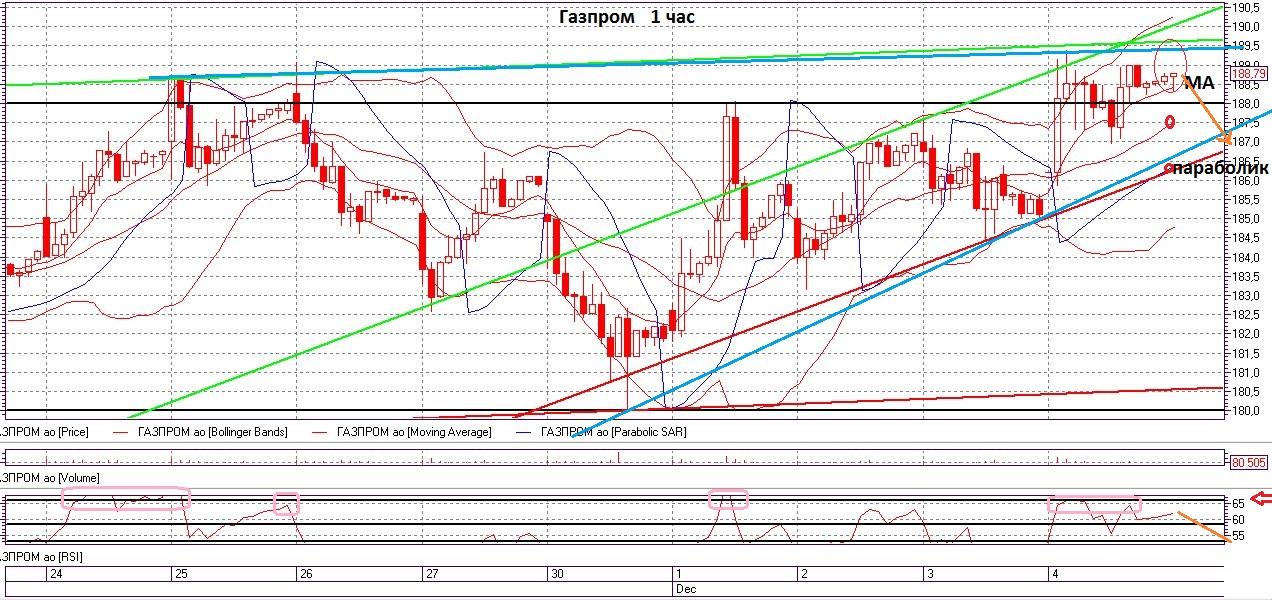Click the RSI scale value 60
The width and height of the screenshot is (1272, 600).
[1239, 520]
